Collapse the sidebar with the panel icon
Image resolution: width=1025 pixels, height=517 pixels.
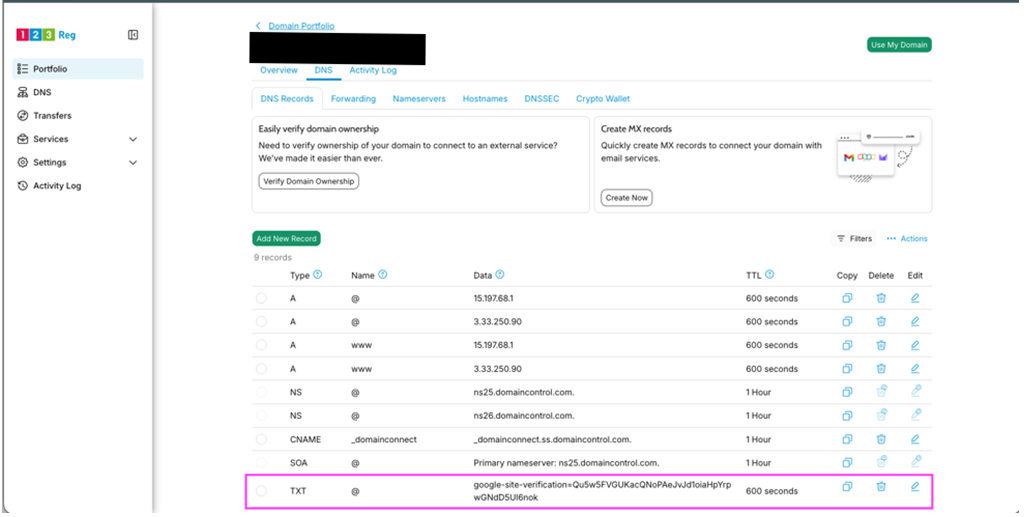click(133, 35)
